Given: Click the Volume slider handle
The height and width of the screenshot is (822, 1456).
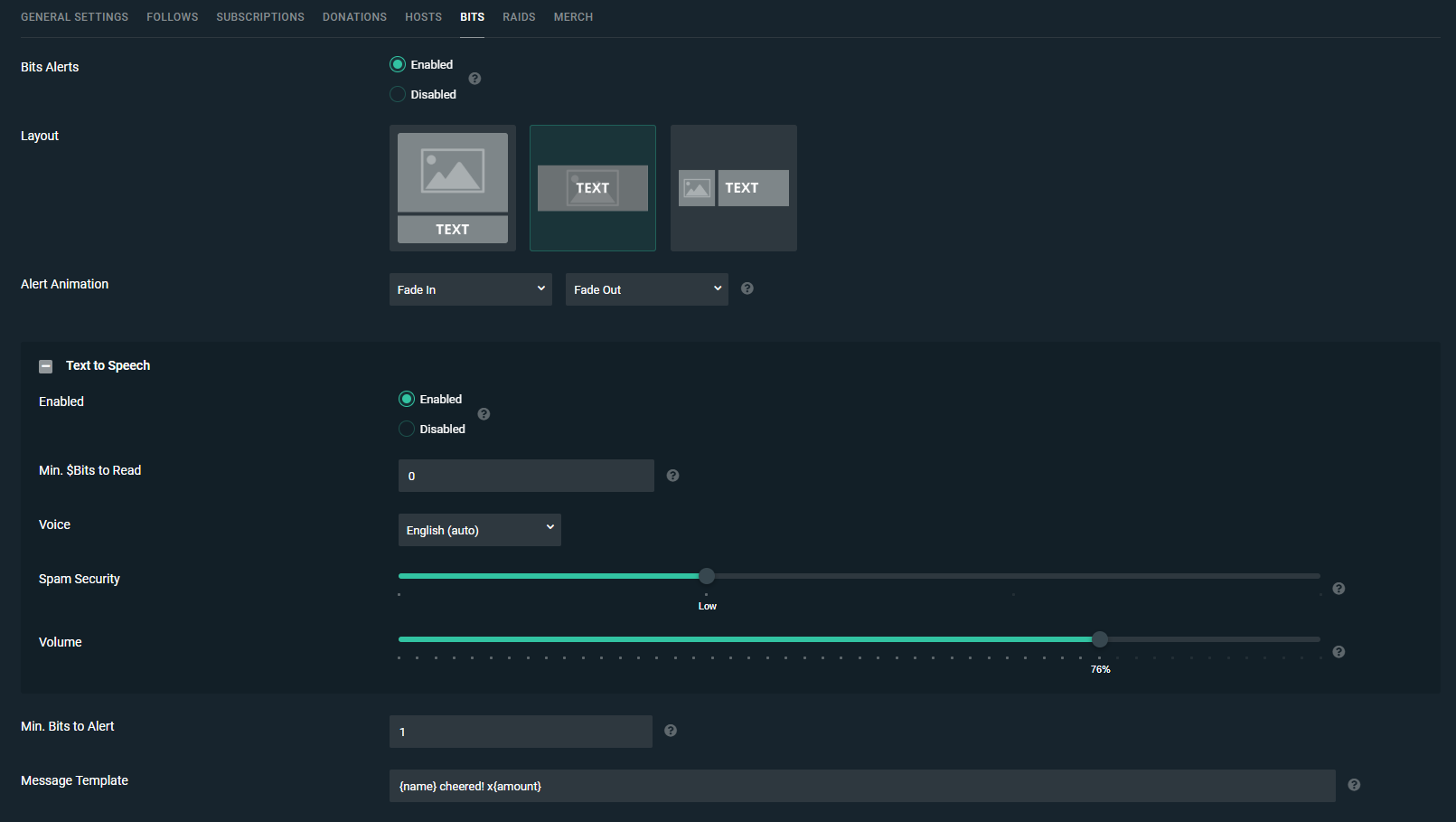Looking at the screenshot, I should (x=1100, y=639).
